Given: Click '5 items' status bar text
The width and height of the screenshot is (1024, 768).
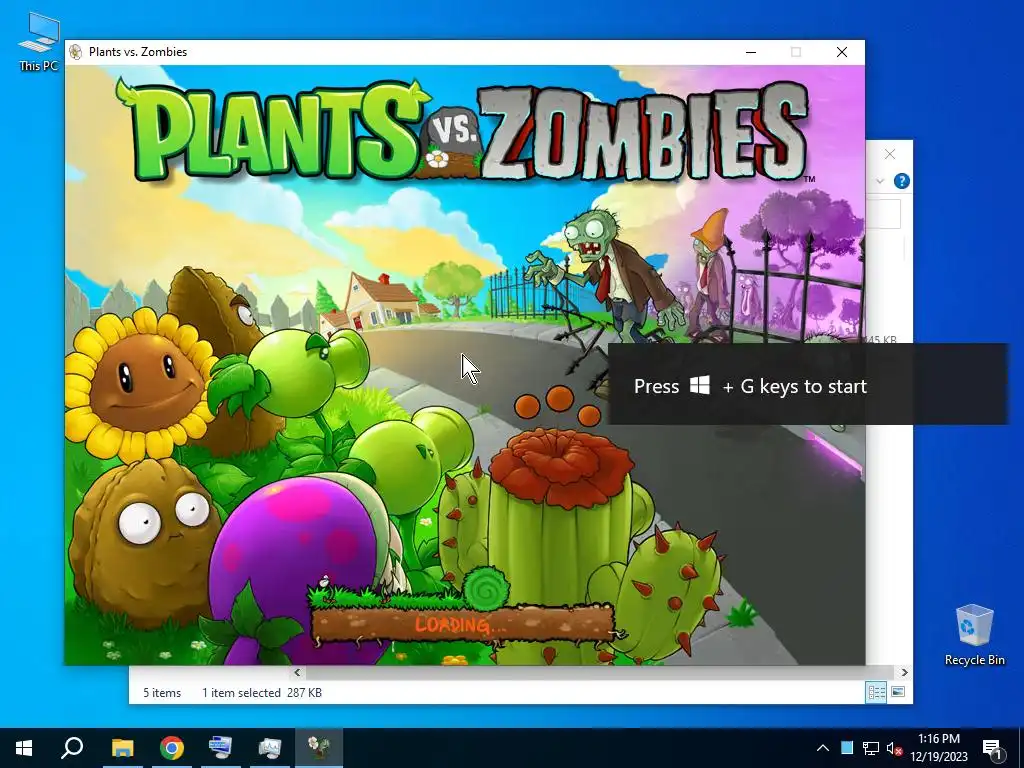Looking at the screenshot, I should 162,693.
